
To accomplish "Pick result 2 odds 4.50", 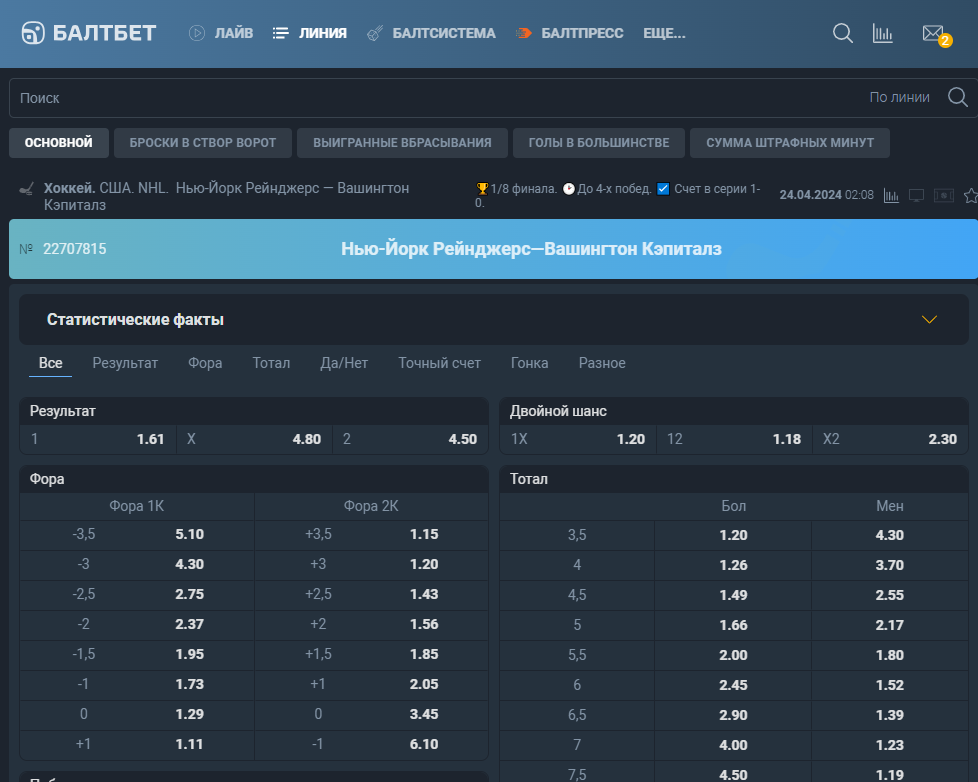I will click(410, 439).
